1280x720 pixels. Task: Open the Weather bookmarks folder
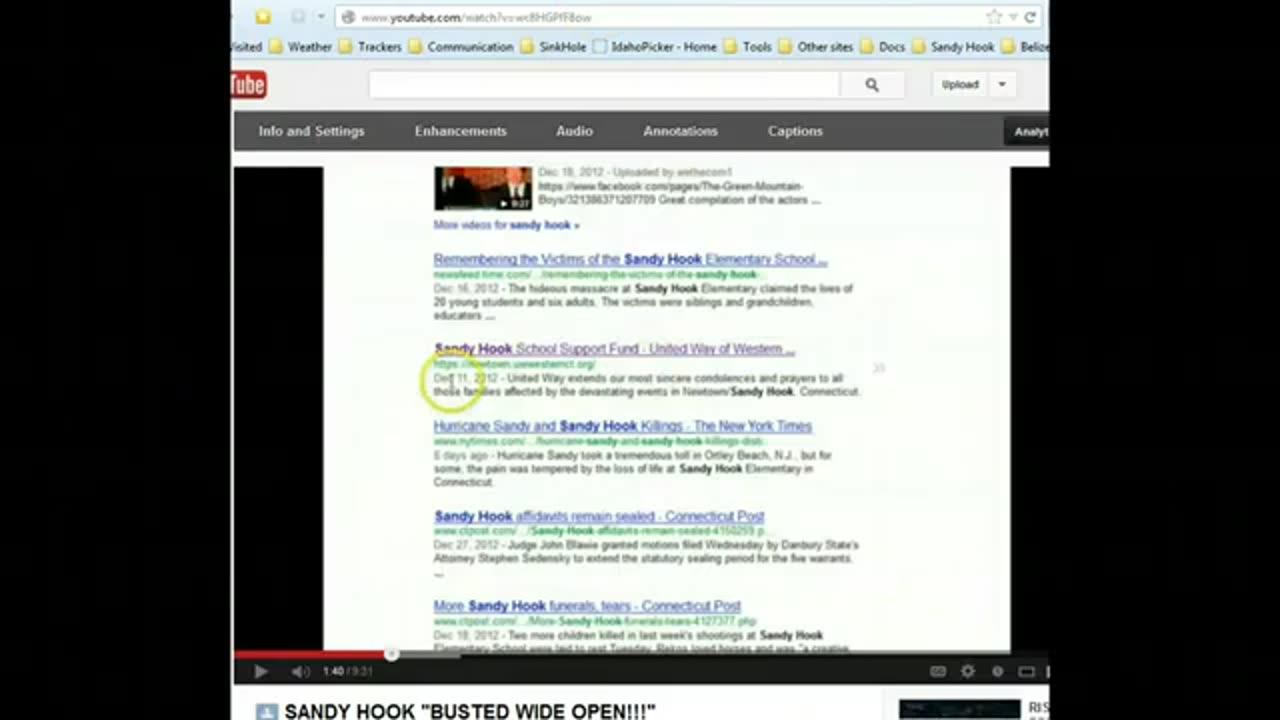pyautogui.click(x=300, y=47)
